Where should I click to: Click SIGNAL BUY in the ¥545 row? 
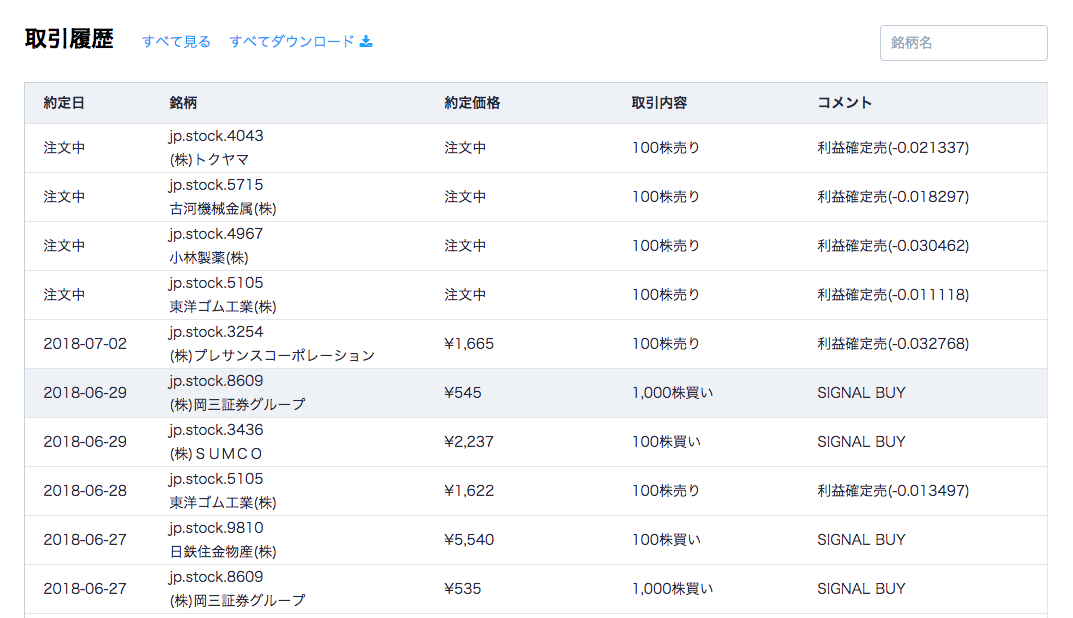click(861, 393)
